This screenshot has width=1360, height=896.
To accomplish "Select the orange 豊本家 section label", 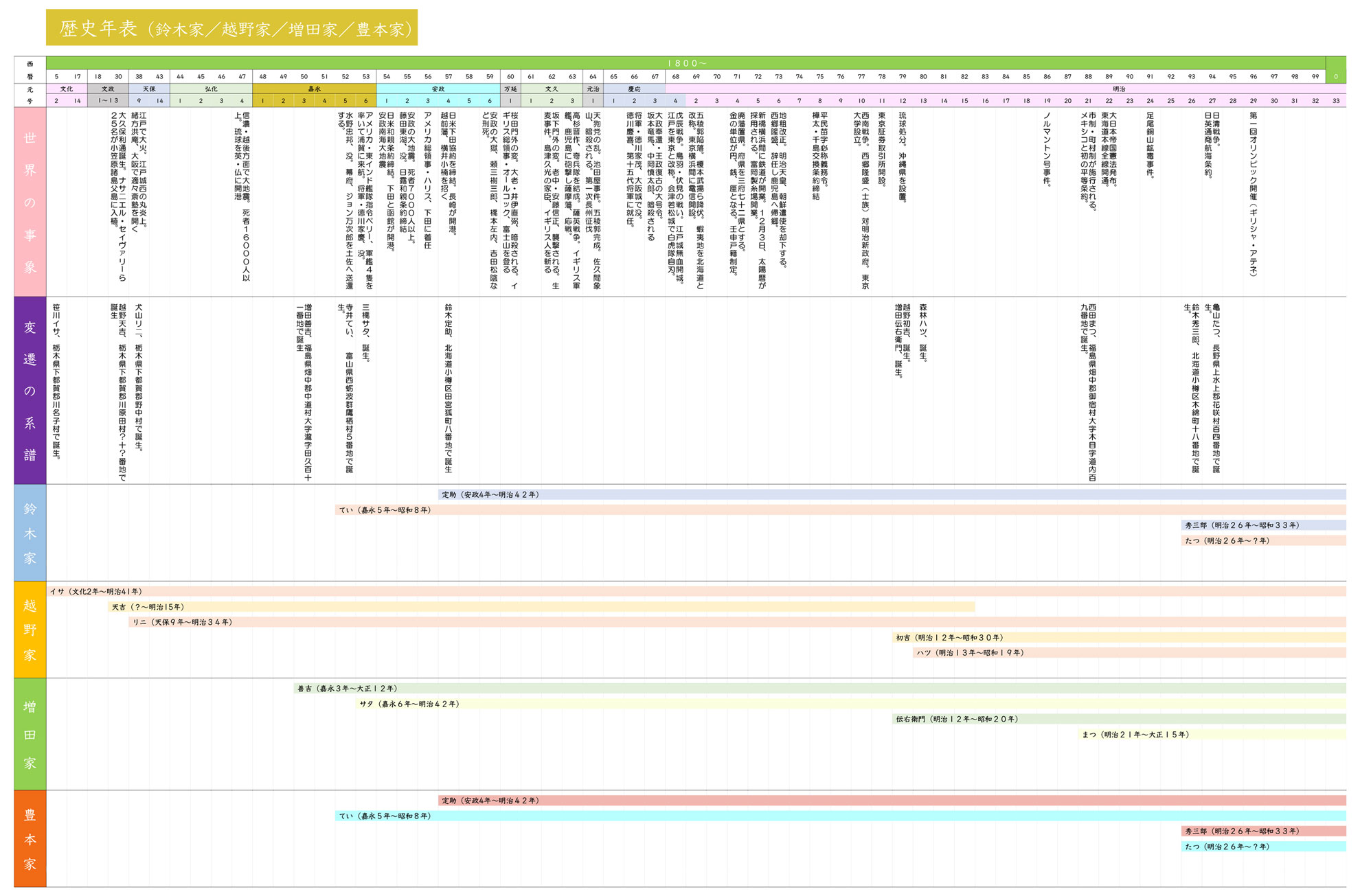I will 30,838.
